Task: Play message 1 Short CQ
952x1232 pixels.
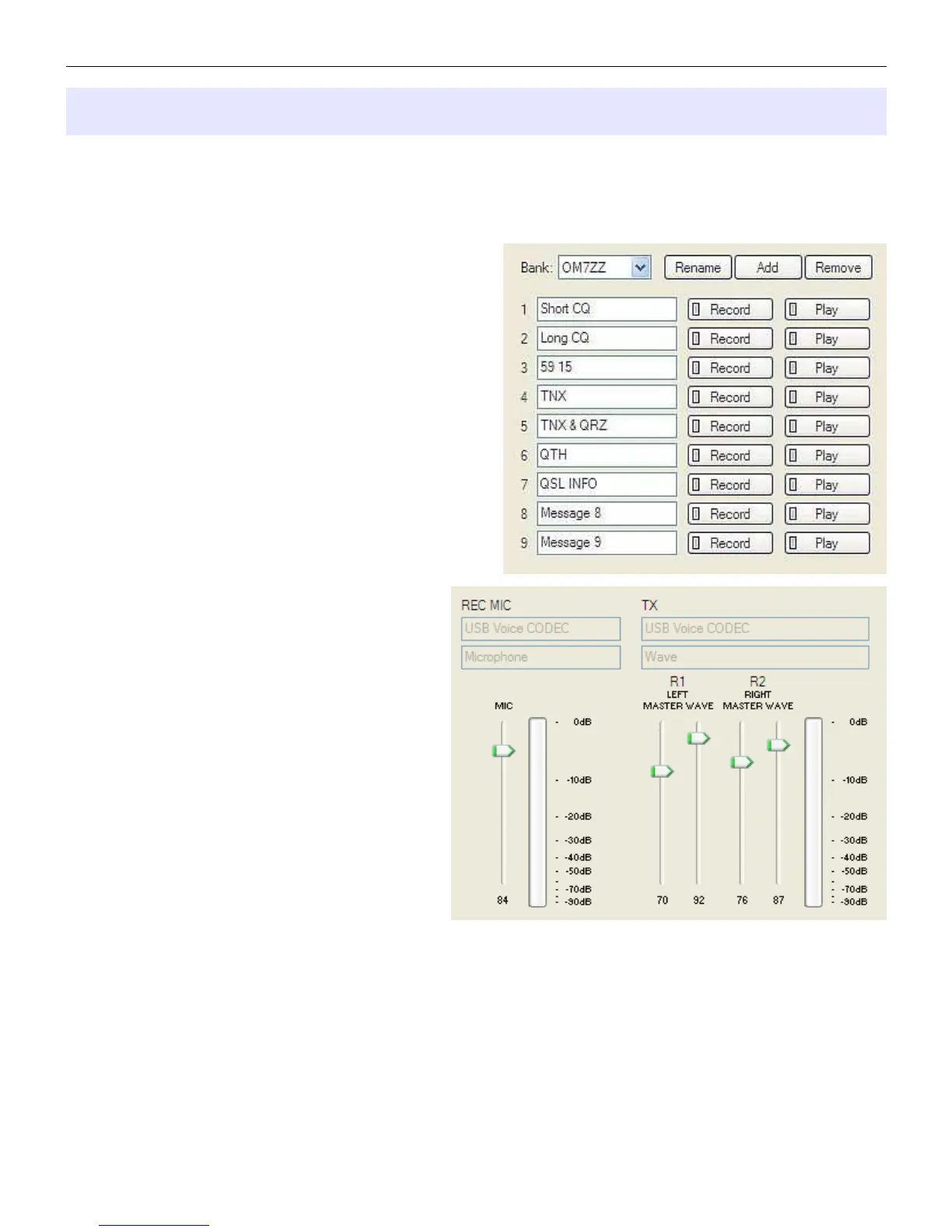Action: pos(827,310)
